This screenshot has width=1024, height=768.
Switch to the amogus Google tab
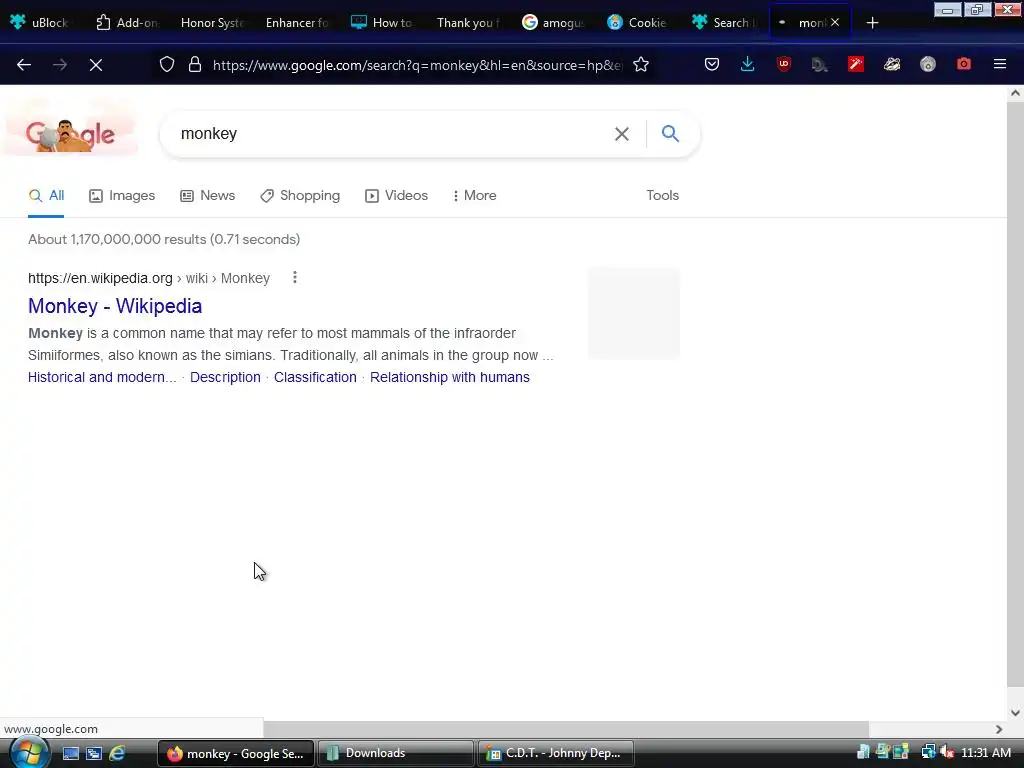click(x=552, y=22)
